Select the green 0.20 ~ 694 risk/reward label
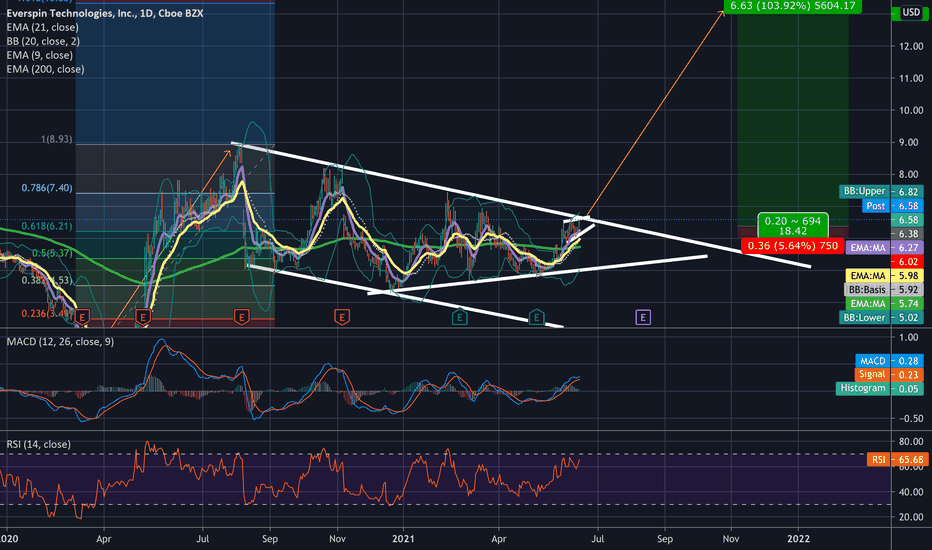Image resolution: width=932 pixels, height=550 pixels. [x=793, y=225]
